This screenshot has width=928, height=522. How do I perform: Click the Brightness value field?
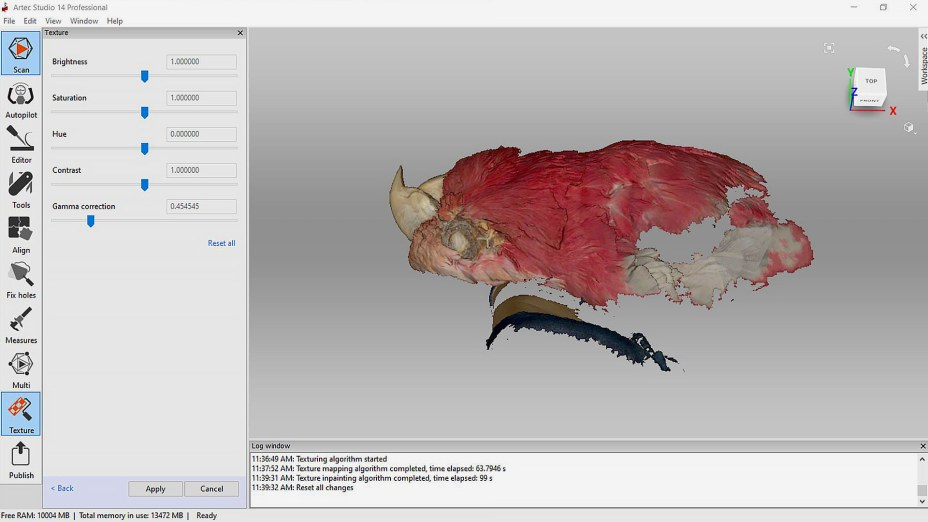tap(201, 62)
